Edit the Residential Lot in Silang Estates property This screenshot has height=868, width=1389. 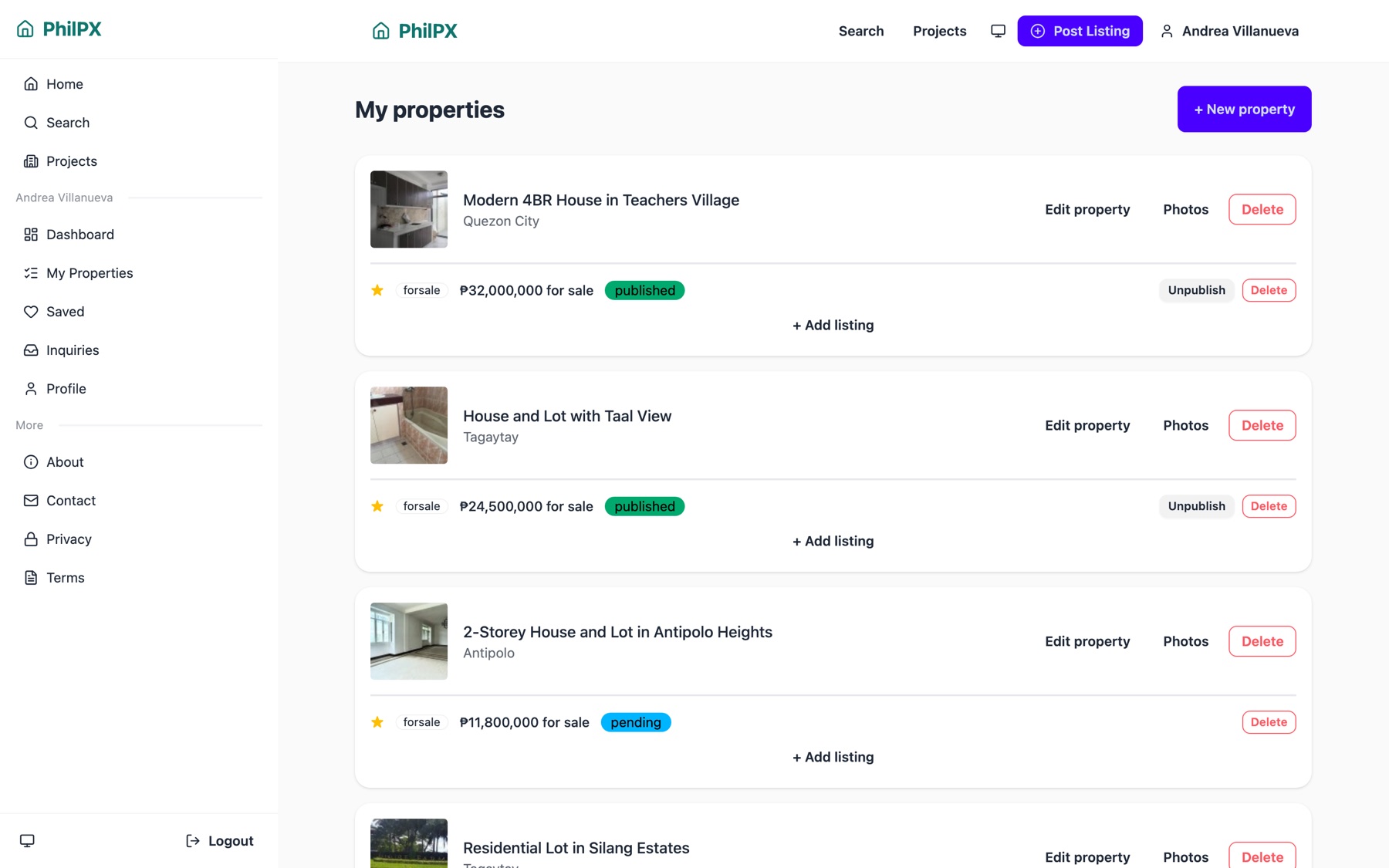pos(1087,856)
